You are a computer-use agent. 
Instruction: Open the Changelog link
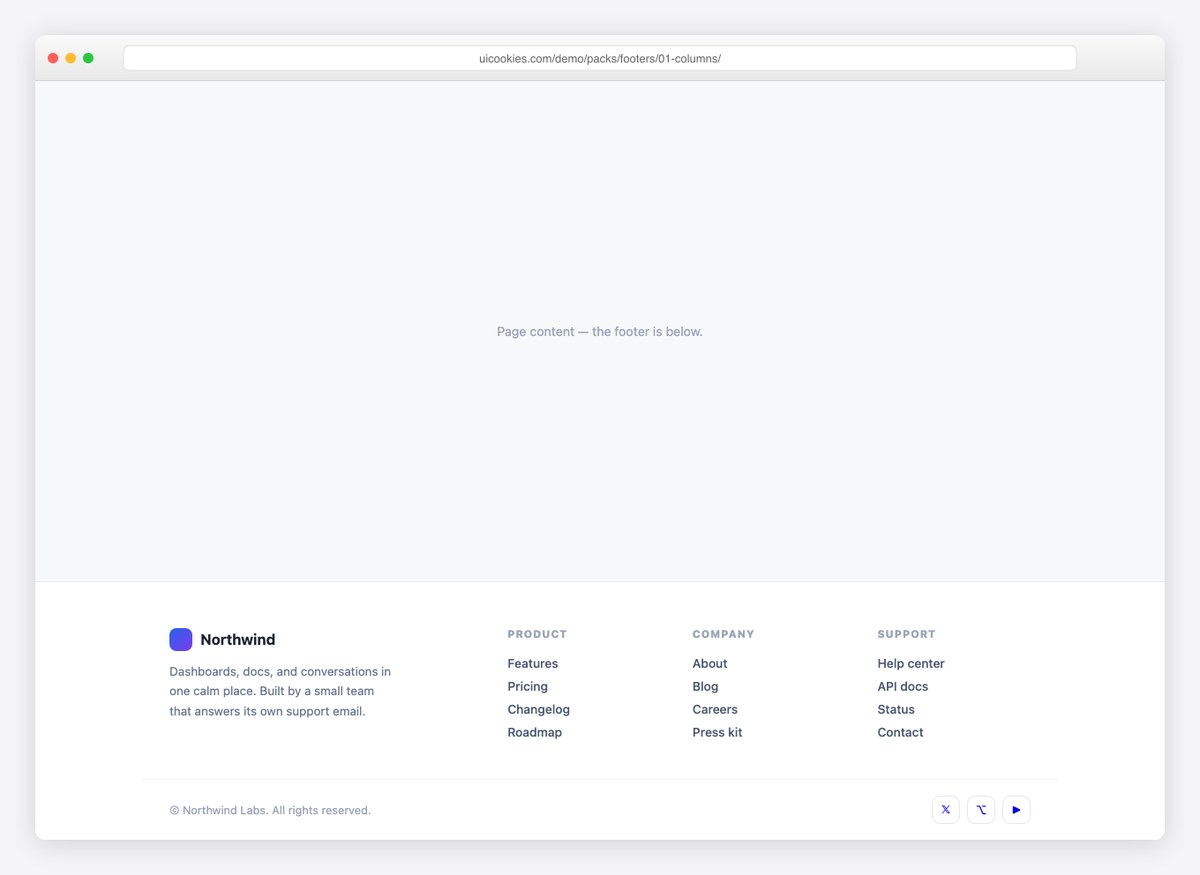[x=539, y=709]
